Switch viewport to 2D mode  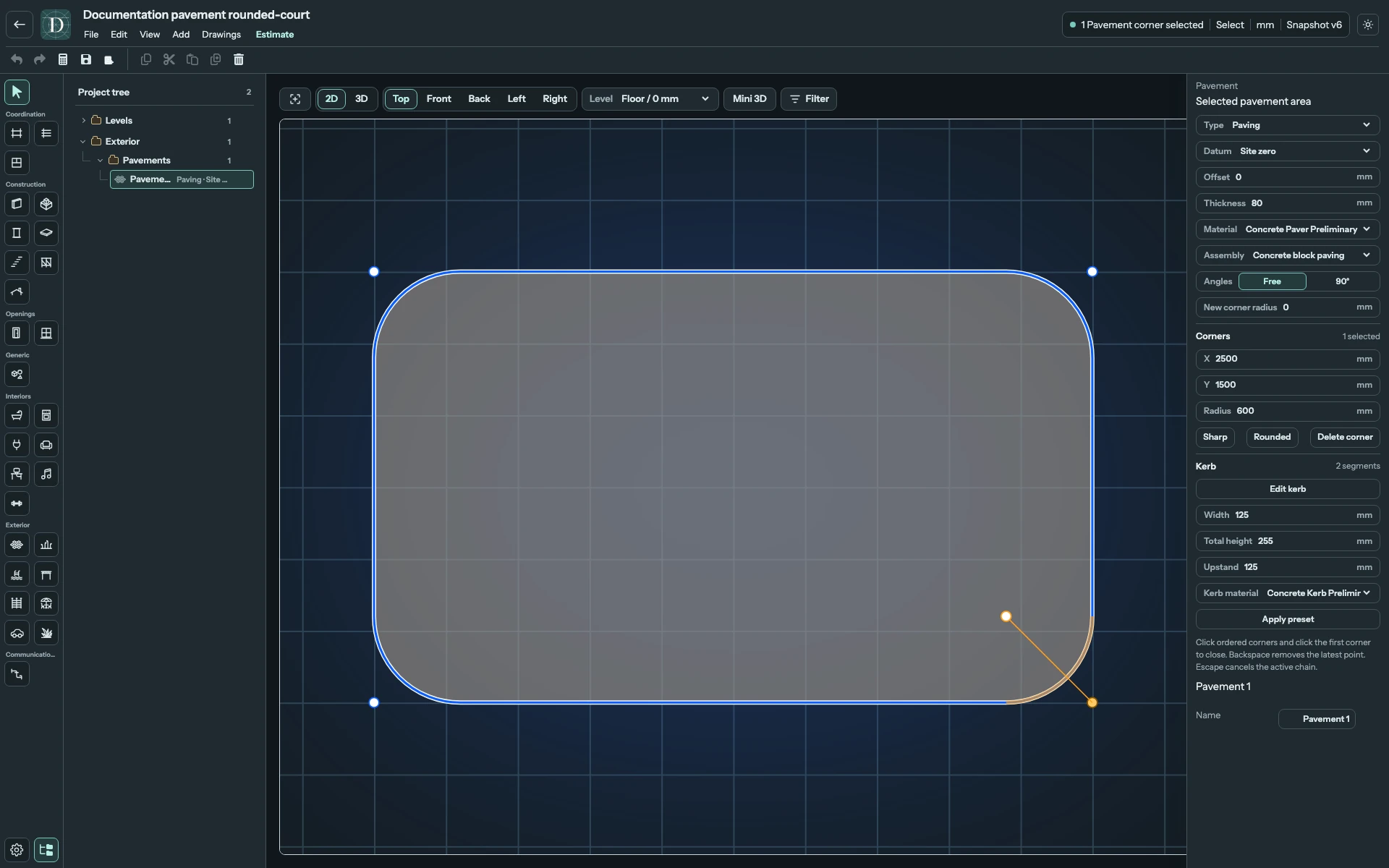[x=331, y=99]
